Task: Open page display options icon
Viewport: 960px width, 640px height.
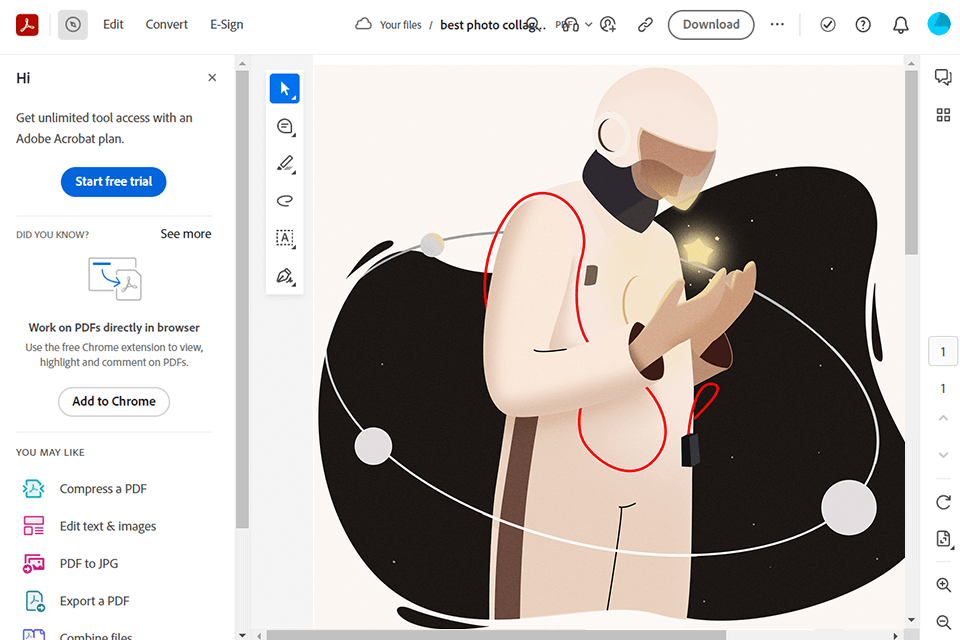Action: tap(943, 540)
